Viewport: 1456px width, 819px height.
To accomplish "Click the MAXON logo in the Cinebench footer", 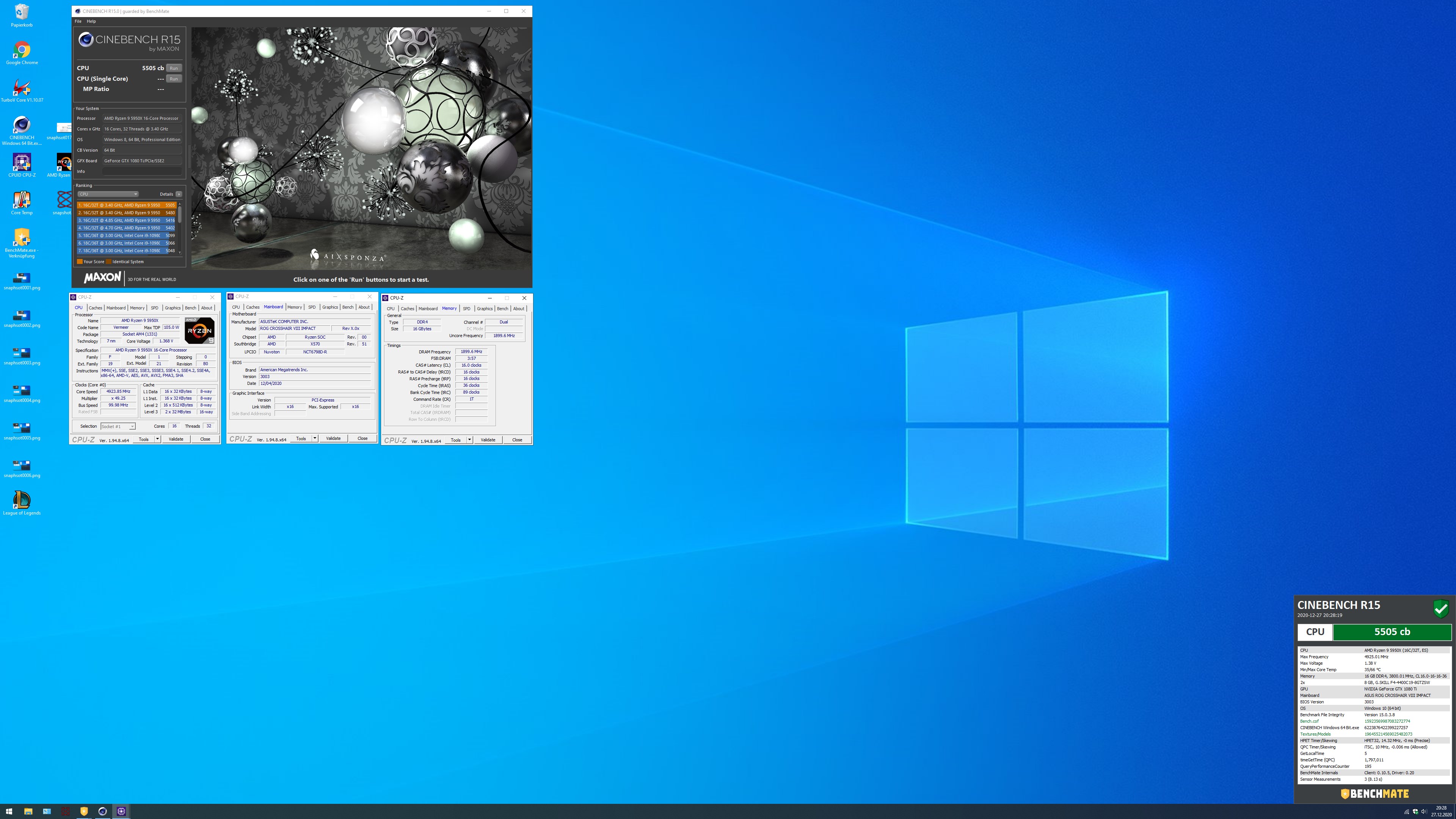I will click(x=102, y=278).
